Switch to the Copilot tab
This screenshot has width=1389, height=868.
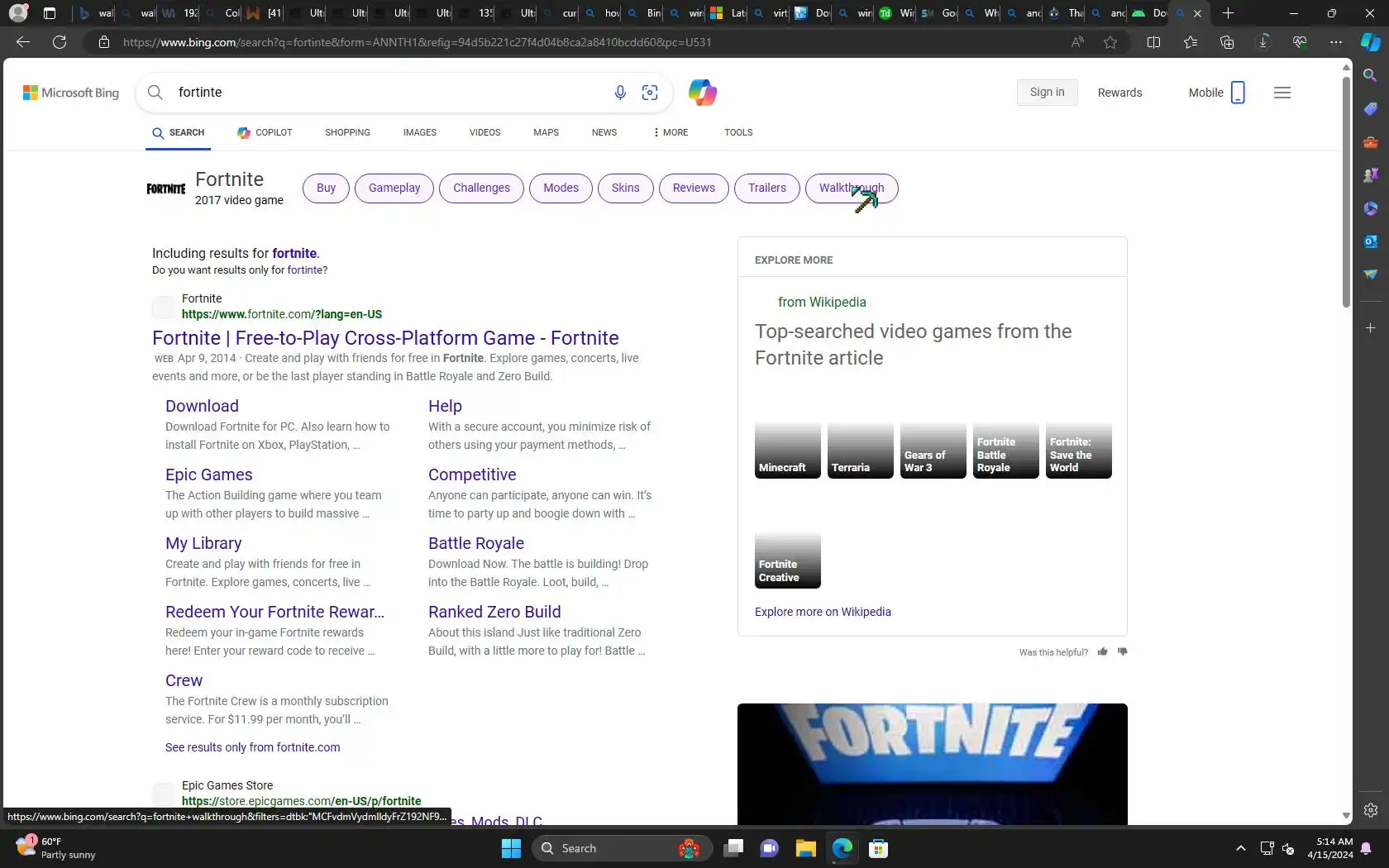coord(265,132)
